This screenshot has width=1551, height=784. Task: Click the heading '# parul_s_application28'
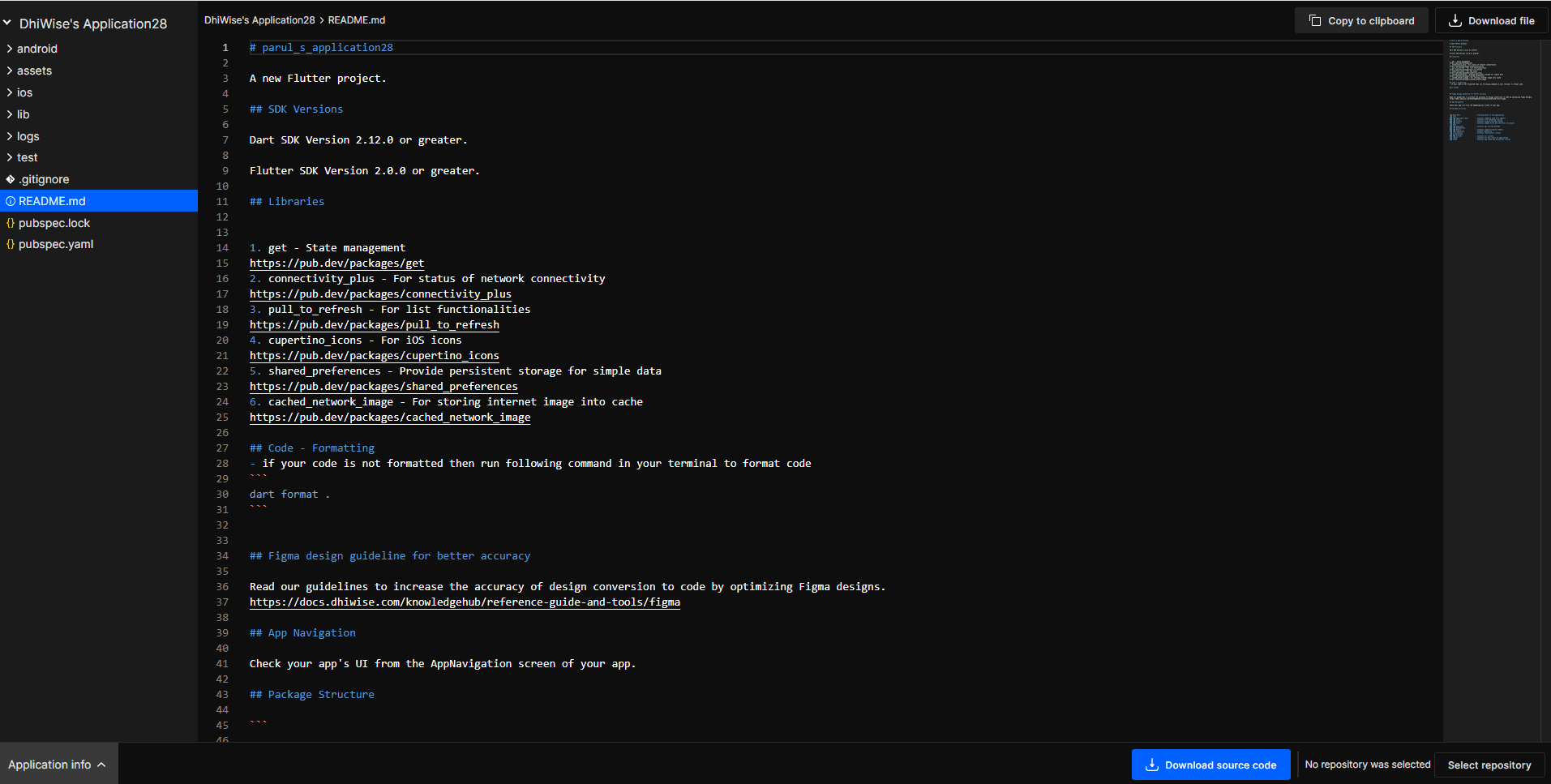coord(321,48)
